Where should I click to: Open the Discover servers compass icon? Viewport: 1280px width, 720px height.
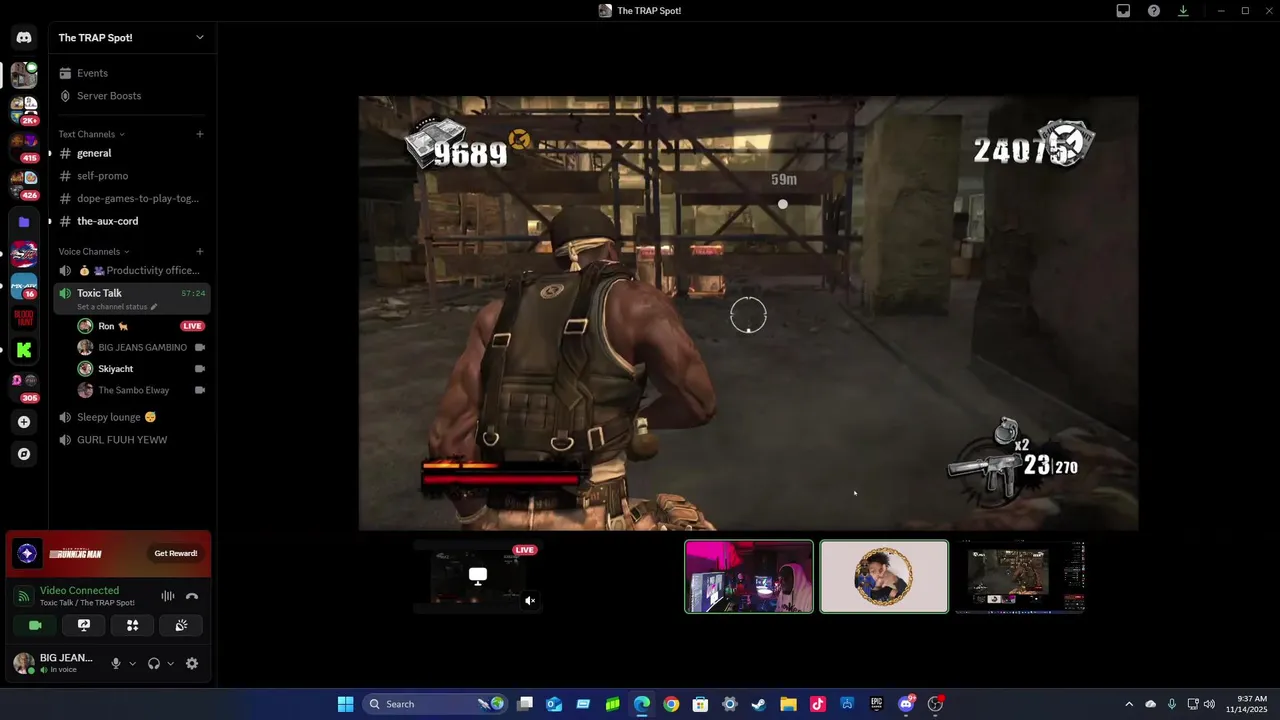[x=24, y=454]
